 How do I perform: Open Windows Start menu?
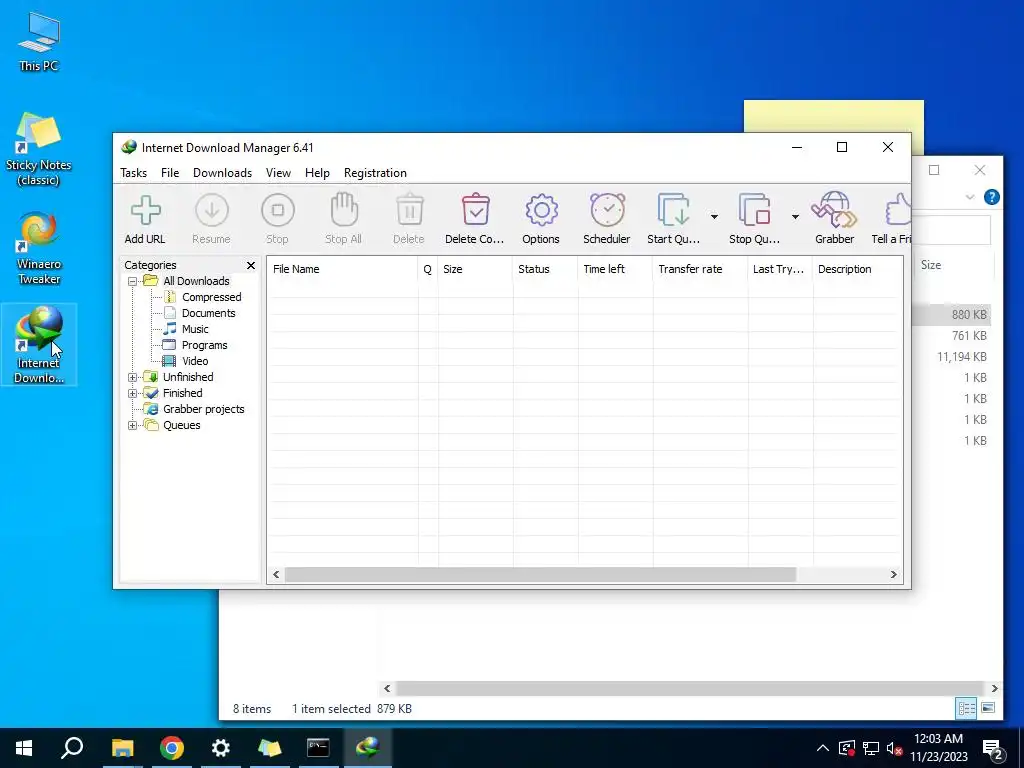coord(24,748)
